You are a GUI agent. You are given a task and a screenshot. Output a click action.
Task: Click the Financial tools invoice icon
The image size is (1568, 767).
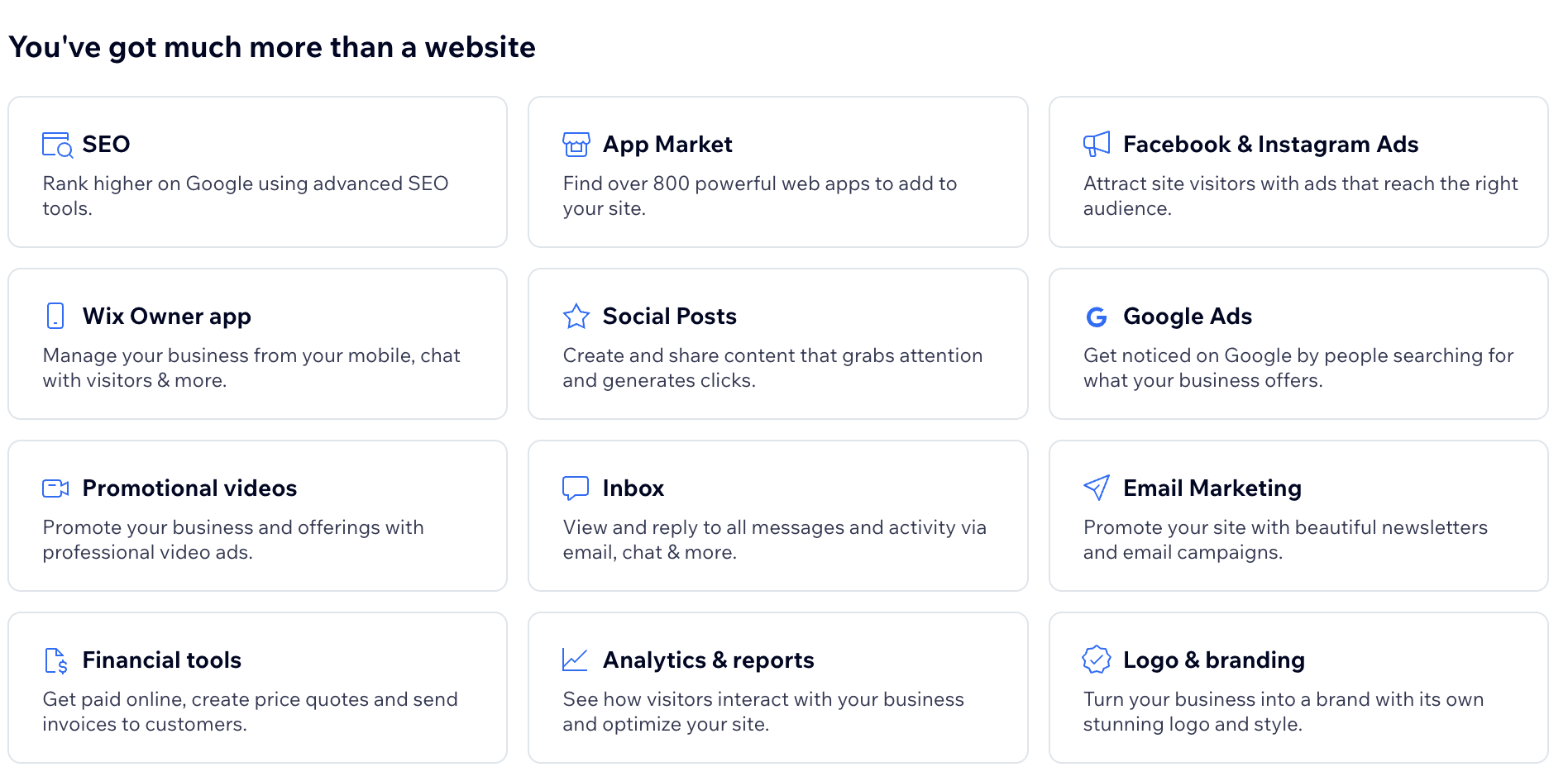click(55, 660)
